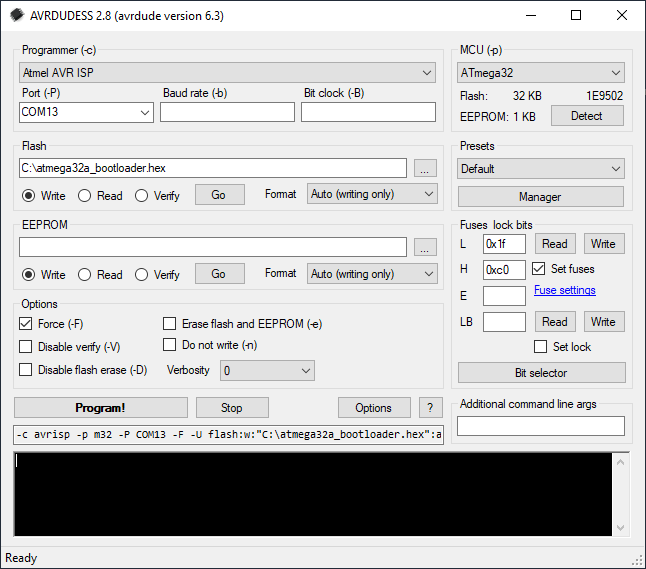The width and height of the screenshot is (646, 569).
Task: Click the AVRDUDESS chip icon in title bar
Action: pyautogui.click(x=17, y=15)
